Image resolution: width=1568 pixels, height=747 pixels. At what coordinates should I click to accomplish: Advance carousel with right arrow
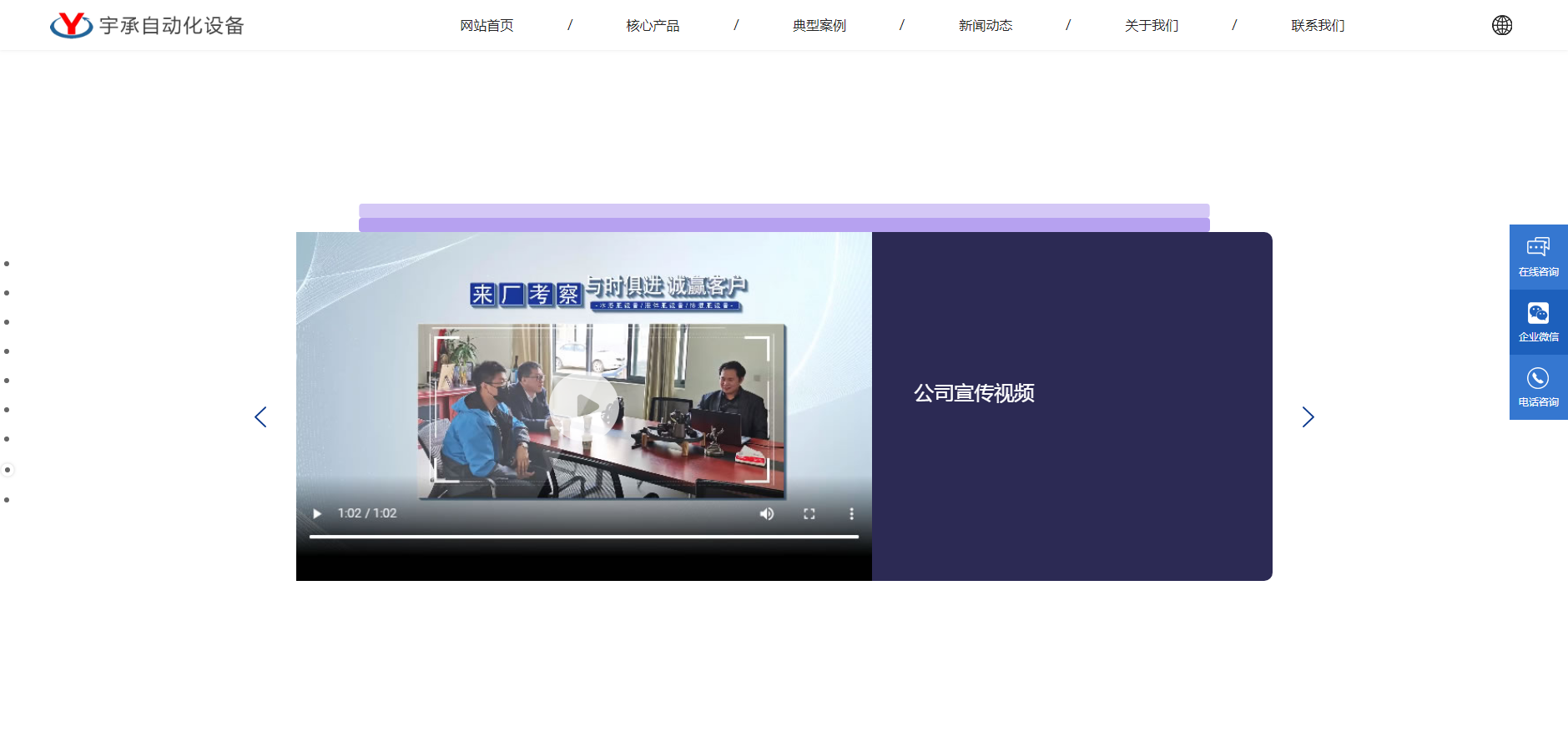(x=1308, y=417)
